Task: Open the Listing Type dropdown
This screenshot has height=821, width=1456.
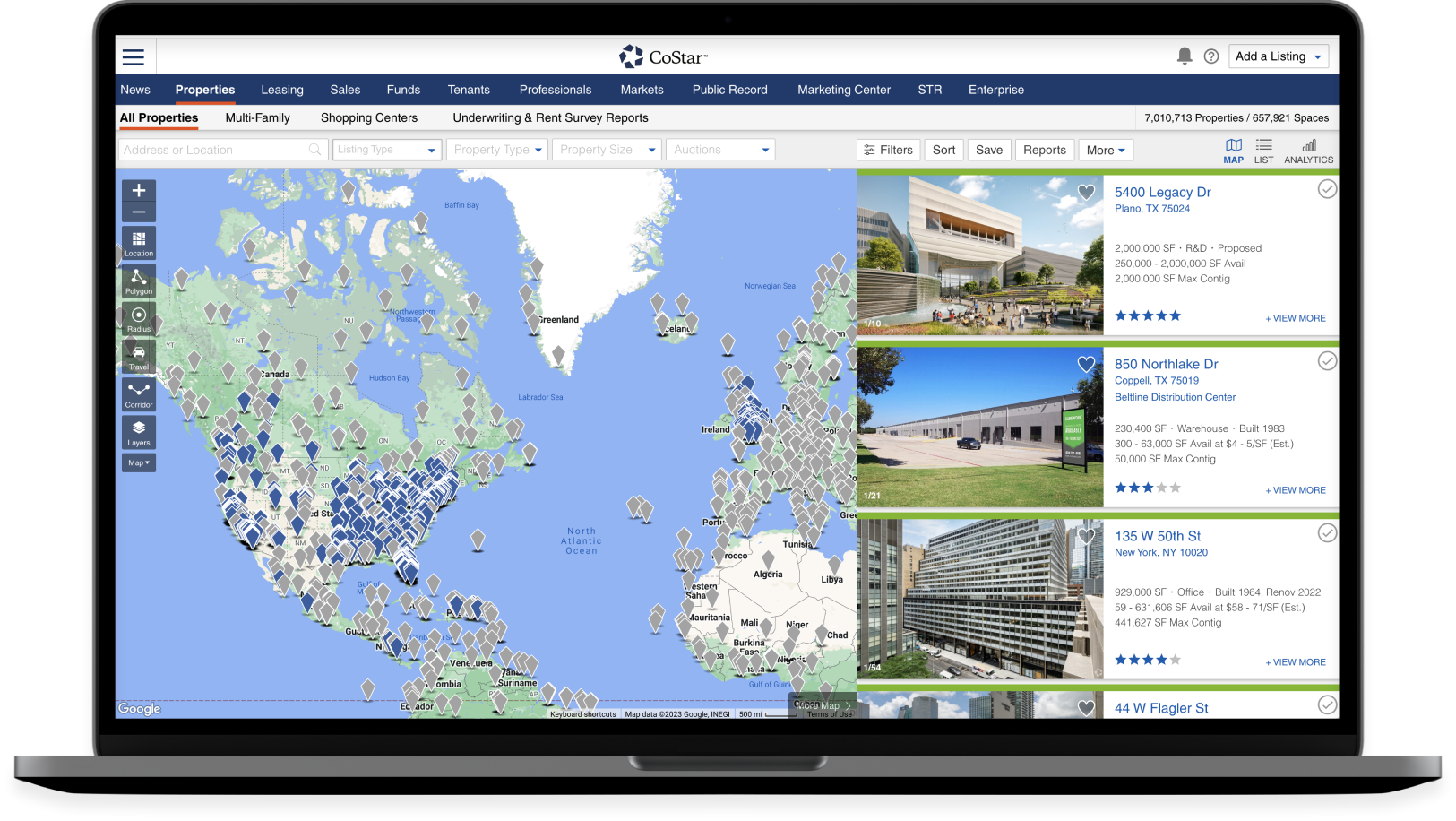Action: tap(386, 150)
